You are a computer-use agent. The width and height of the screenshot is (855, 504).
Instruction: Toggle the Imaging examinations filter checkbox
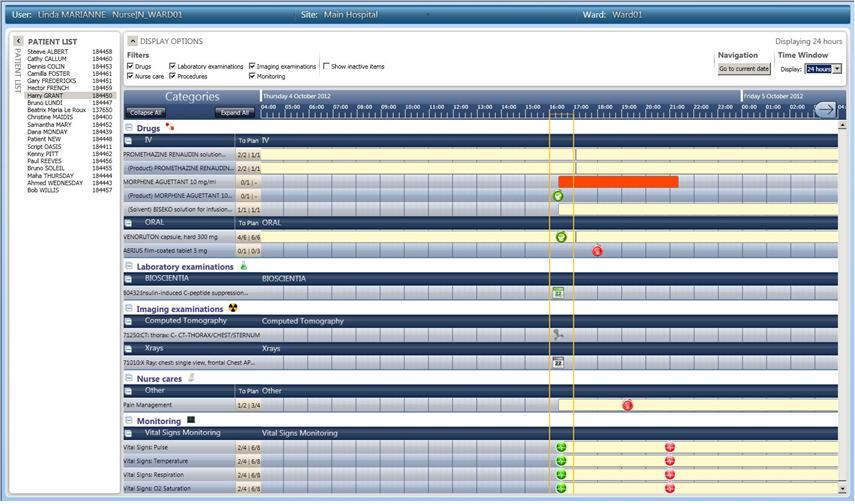click(x=252, y=66)
